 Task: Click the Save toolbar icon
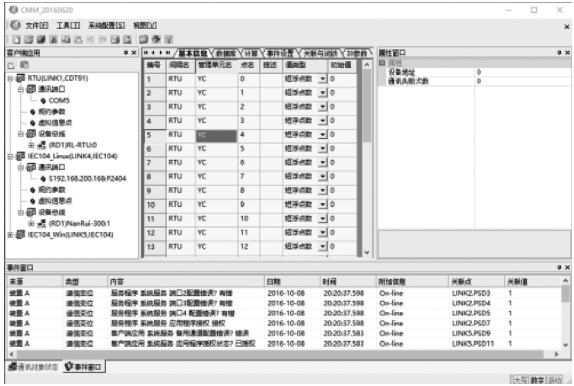pos(41,40)
